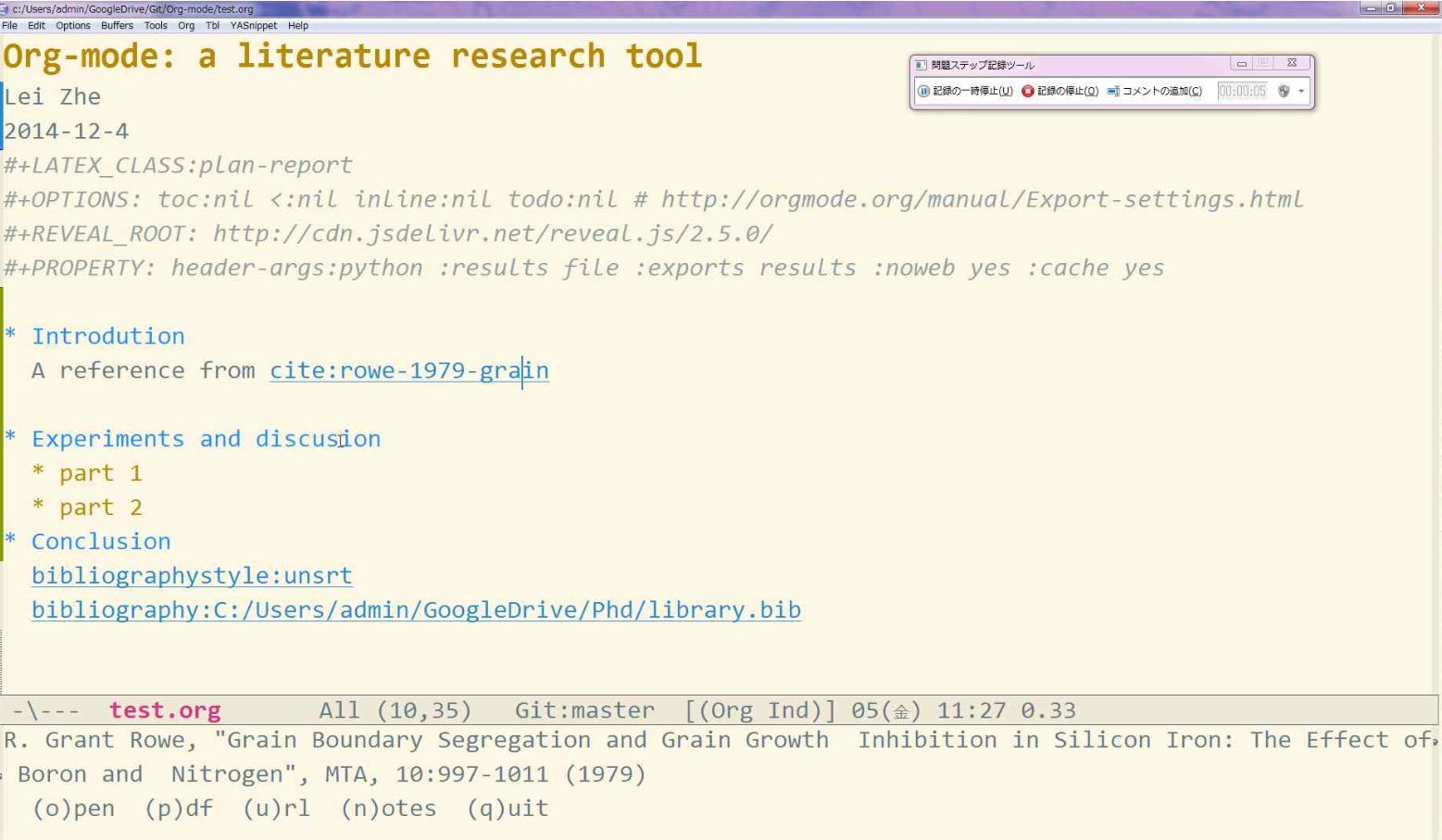Open the bibliographystyle:unsrt link
This screenshot has width=1442, height=840.
coord(192,575)
